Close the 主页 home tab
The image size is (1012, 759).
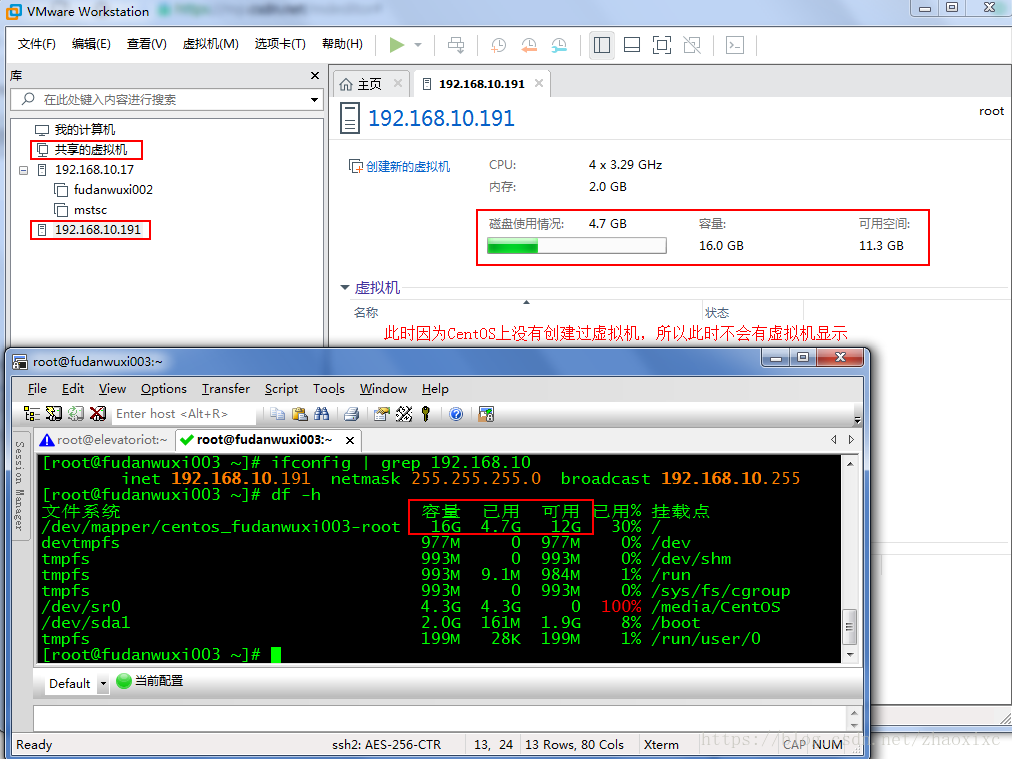point(398,83)
